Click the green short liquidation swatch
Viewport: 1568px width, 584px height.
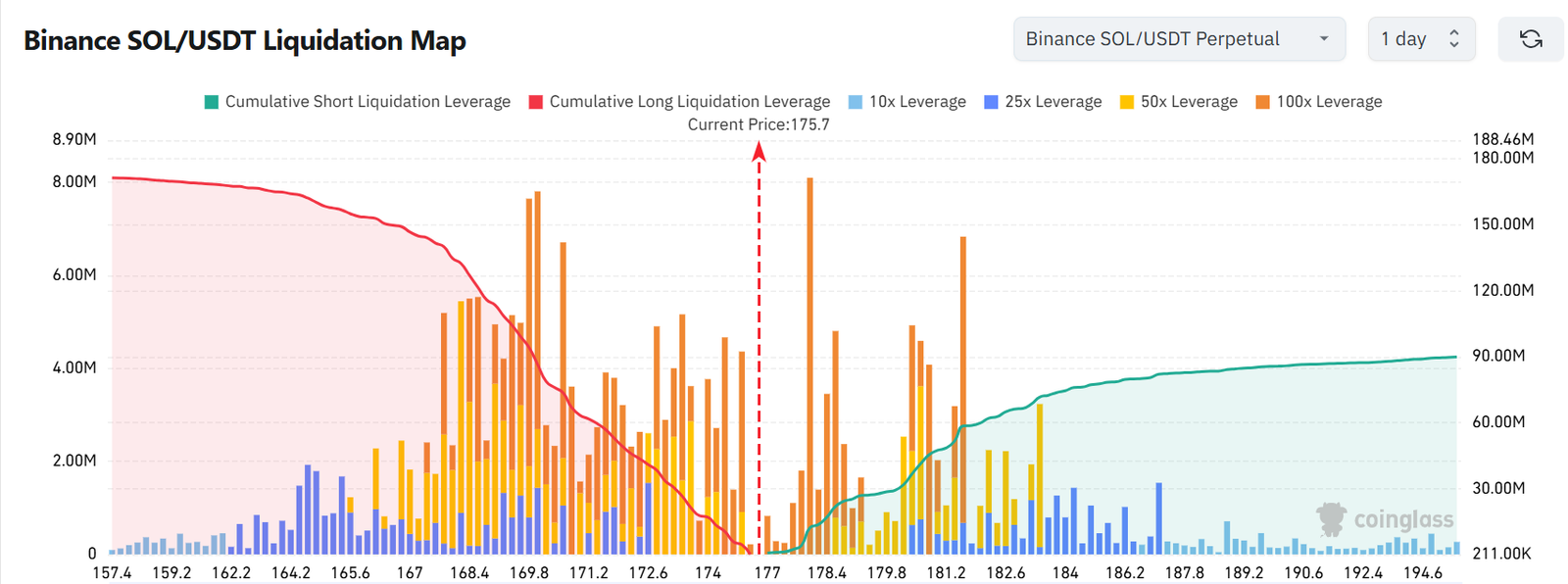pos(212,102)
